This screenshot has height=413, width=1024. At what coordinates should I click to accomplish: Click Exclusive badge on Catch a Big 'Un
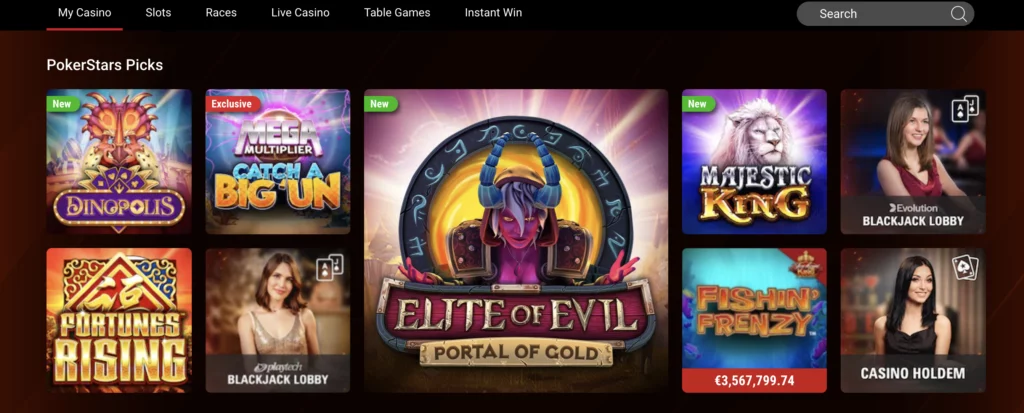point(231,103)
